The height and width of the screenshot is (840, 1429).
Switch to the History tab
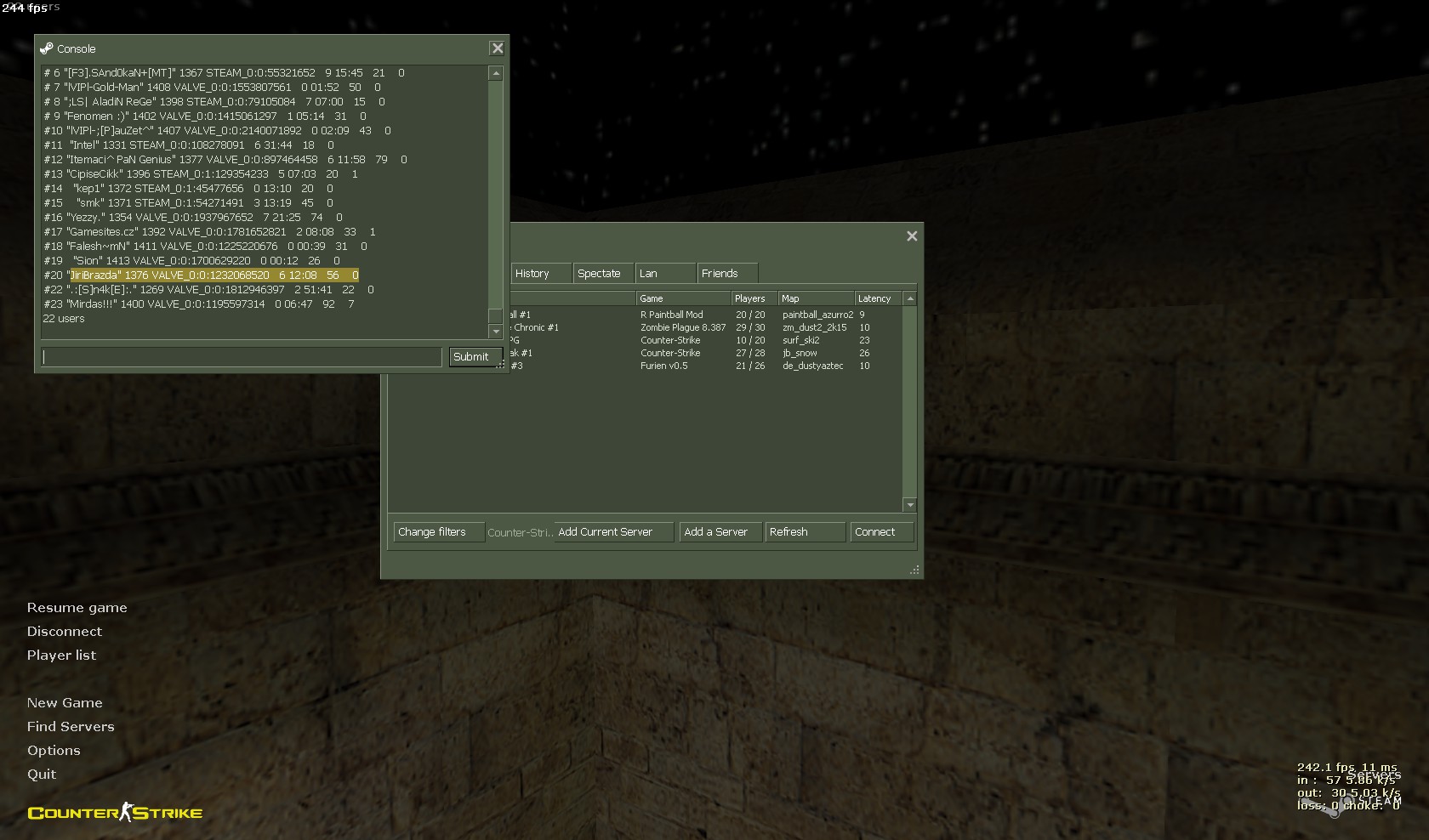(x=532, y=274)
